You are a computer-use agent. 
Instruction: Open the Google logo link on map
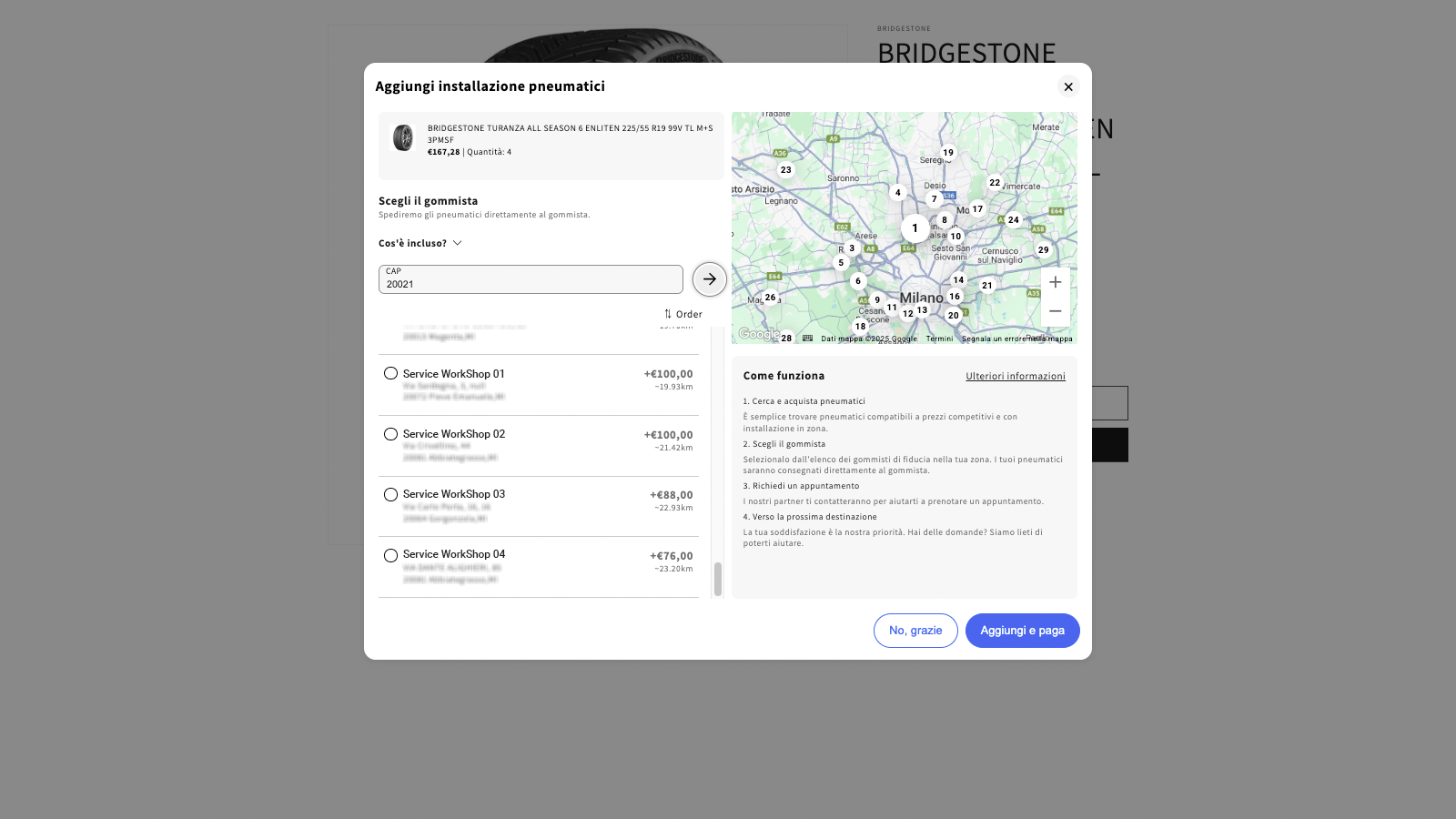[759, 334]
